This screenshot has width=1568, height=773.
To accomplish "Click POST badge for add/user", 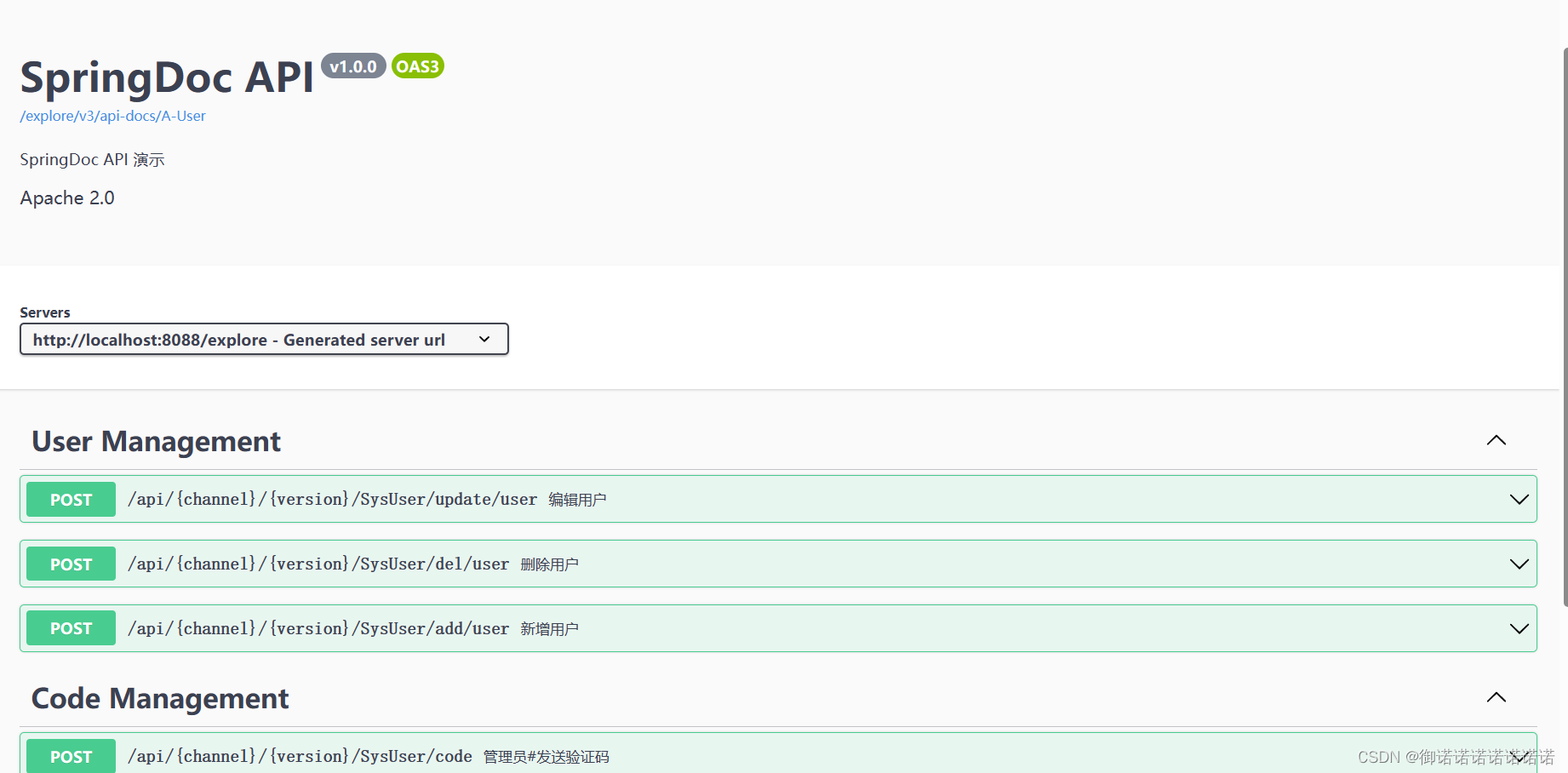I will coord(71,628).
